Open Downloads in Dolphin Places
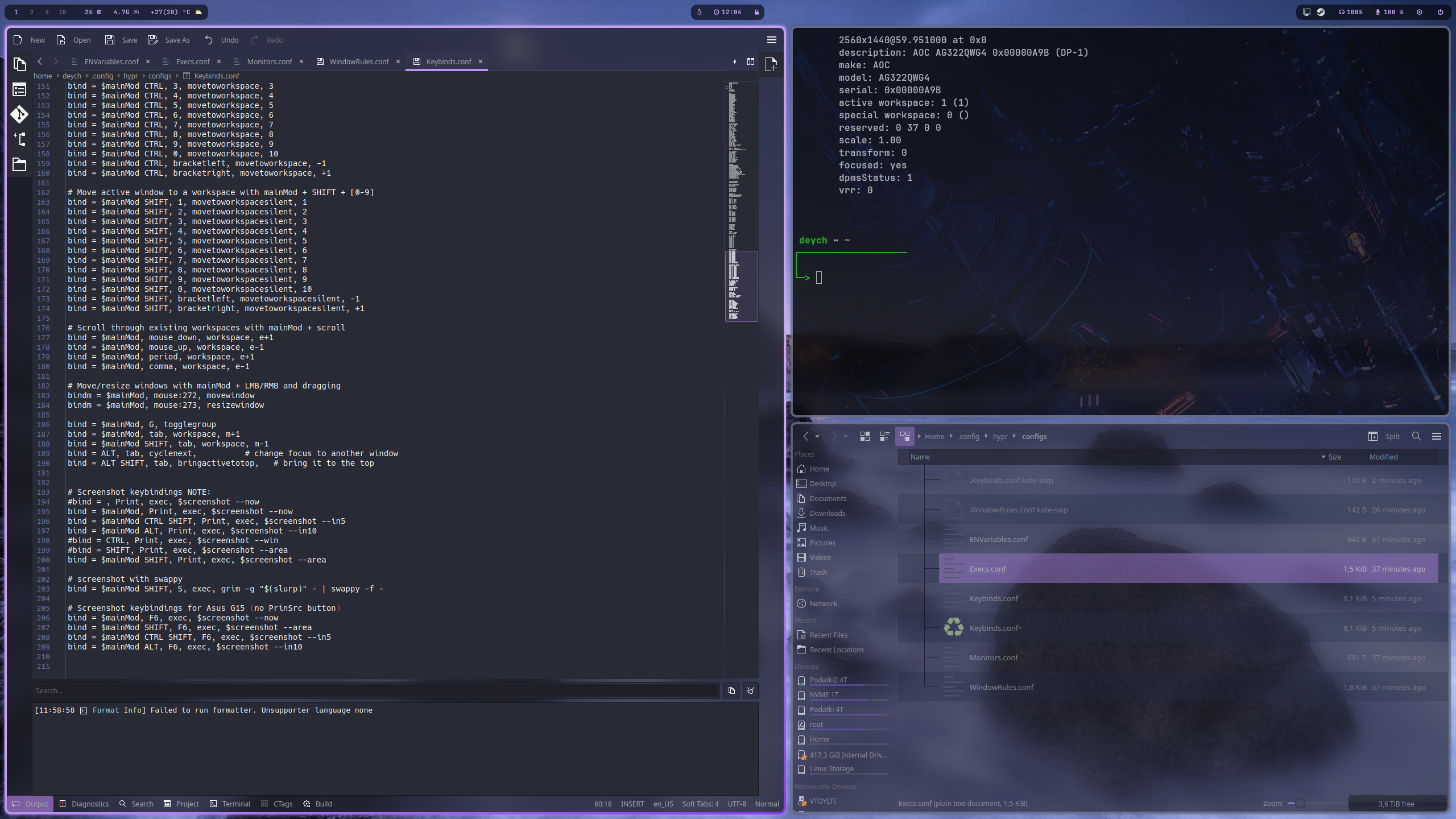1456x819 pixels. point(827,513)
